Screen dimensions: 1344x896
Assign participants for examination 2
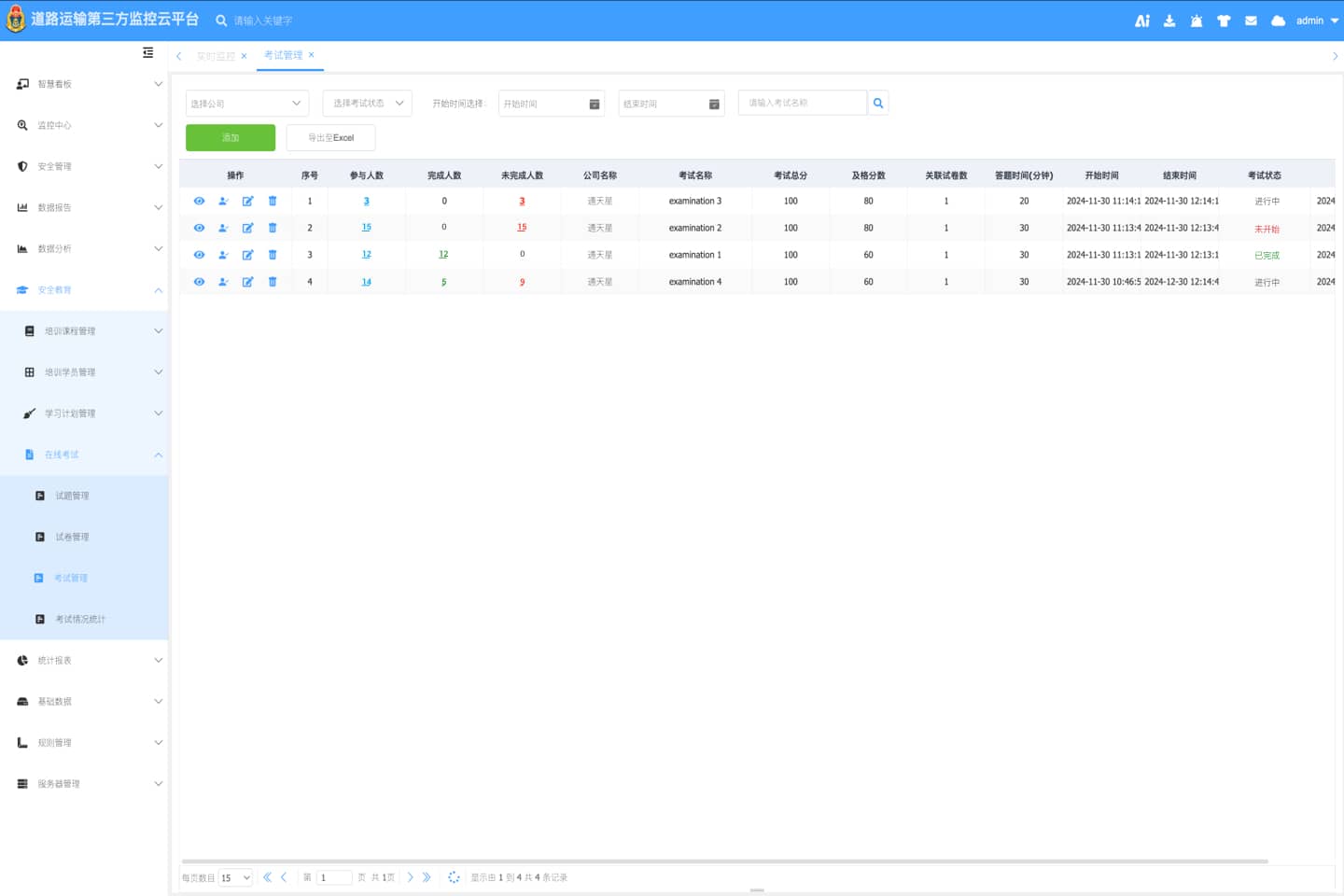click(223, 228)
